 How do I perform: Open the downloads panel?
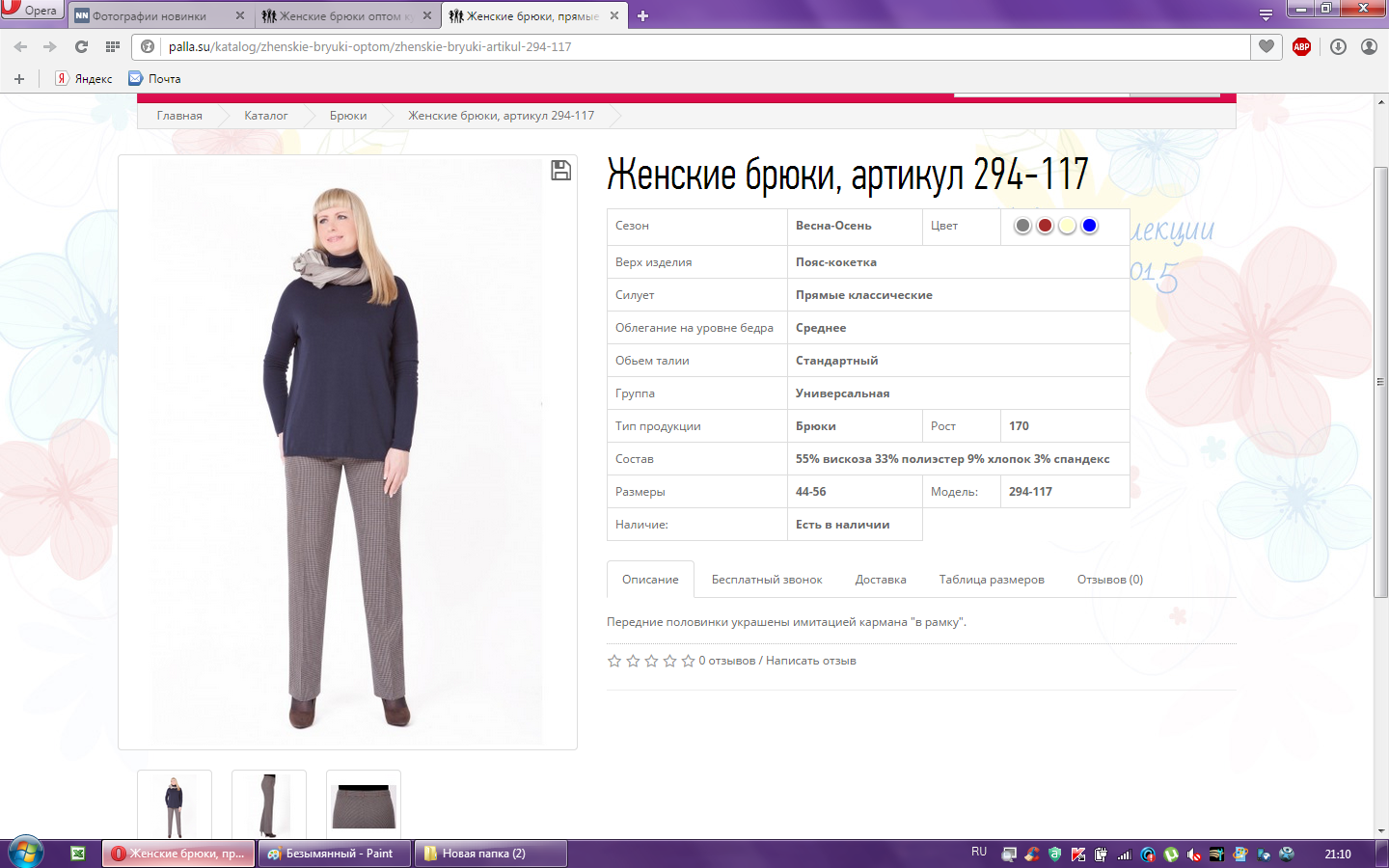click(x=1338, y=46)
